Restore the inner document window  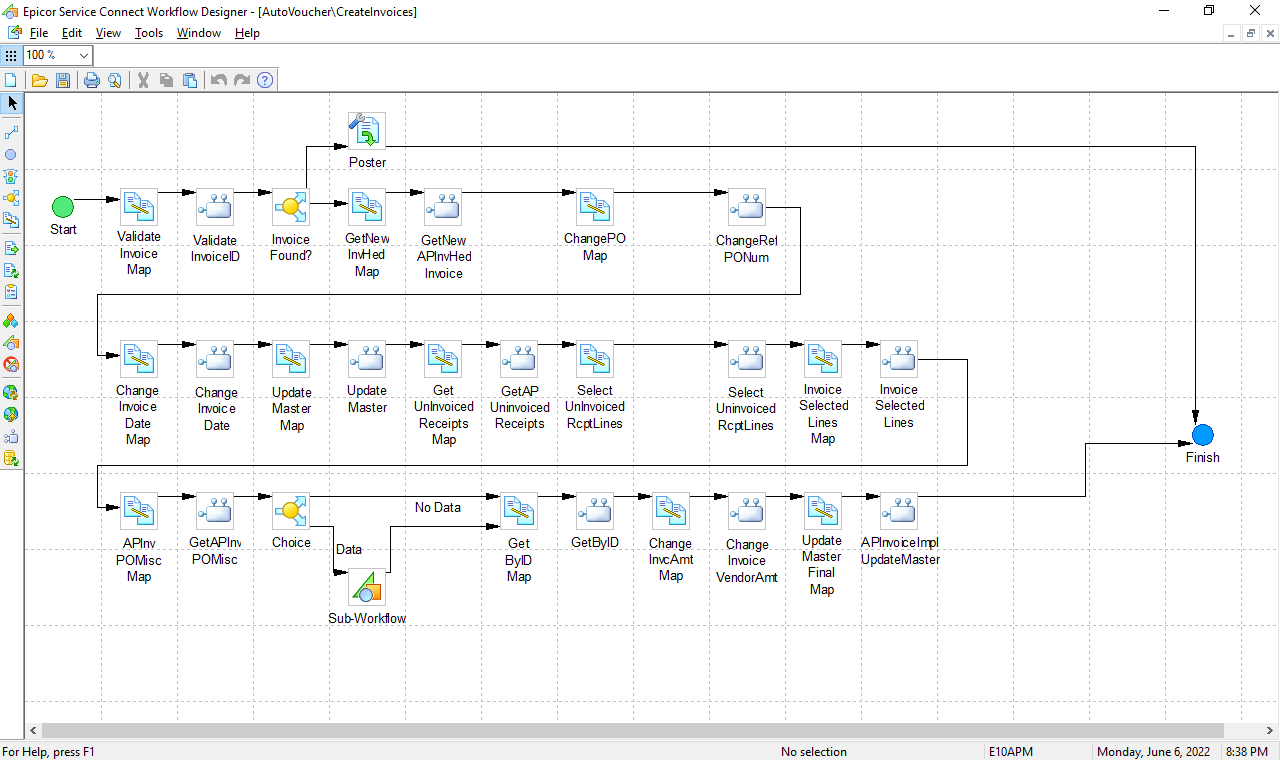1250,33
